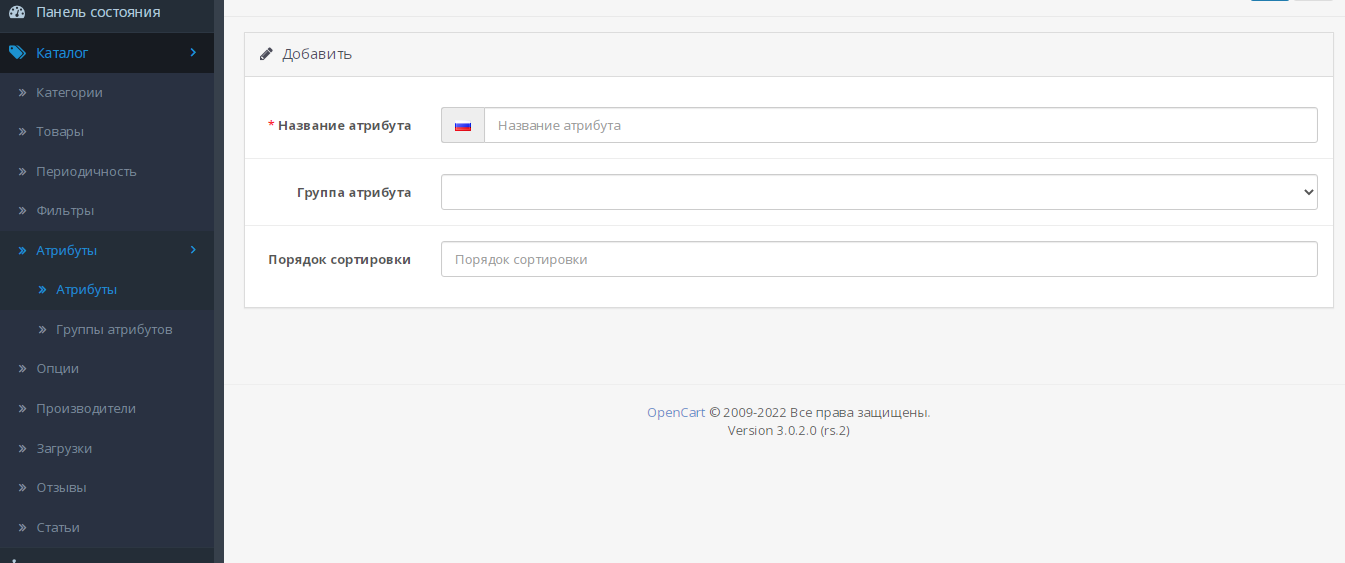Focus the Порядок сортировки input field
Viewport: 1345px width, 563px height.
pyautogui.click(x=879, y=259)
